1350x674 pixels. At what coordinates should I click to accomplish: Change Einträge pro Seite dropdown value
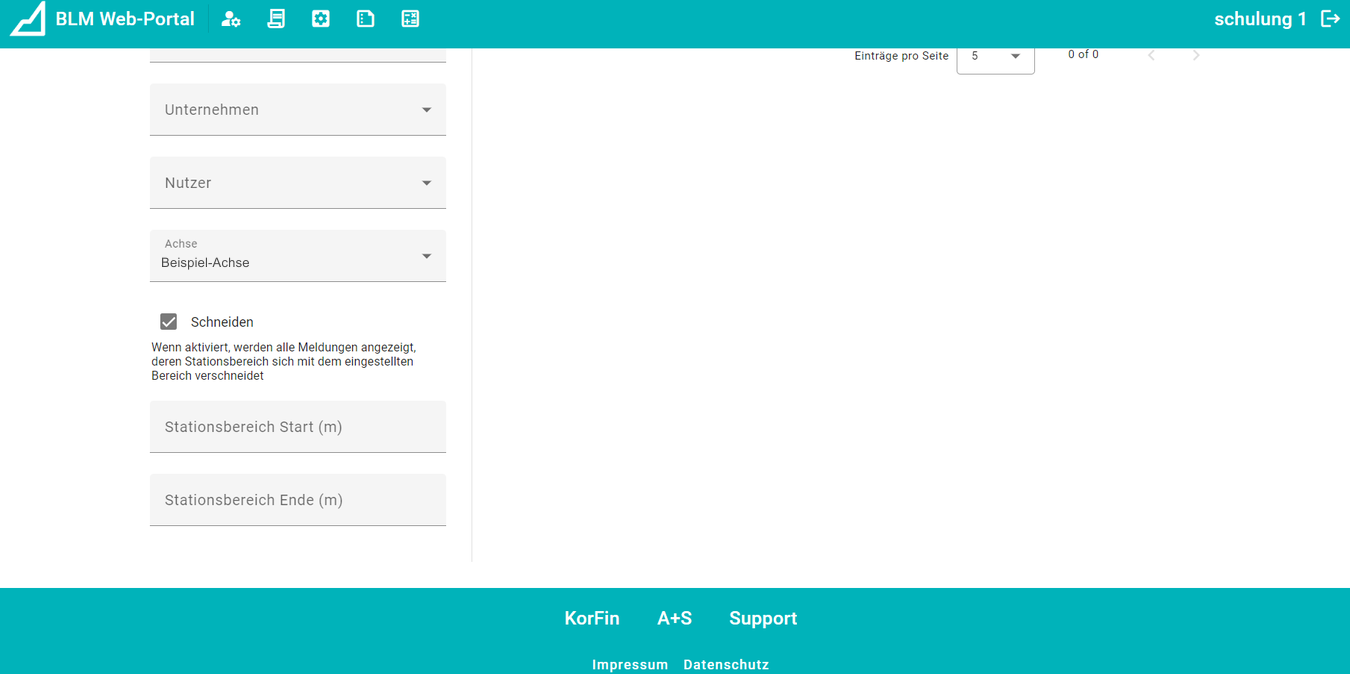click(x=995, y=56)
